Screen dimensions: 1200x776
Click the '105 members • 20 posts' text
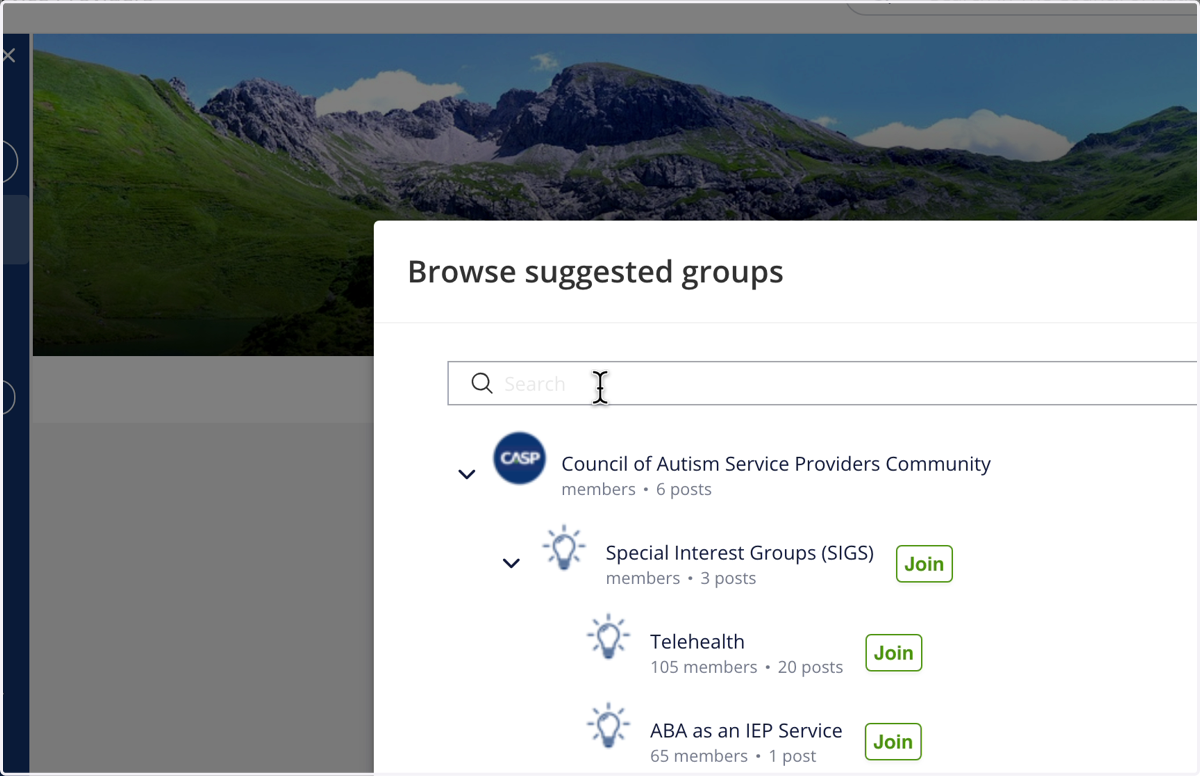point(746,667)
